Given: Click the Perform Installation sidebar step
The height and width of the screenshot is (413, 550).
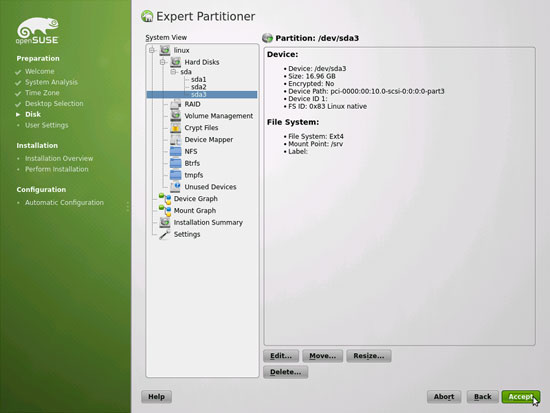Looking at the screenshot, I should (x=56, y=169).
